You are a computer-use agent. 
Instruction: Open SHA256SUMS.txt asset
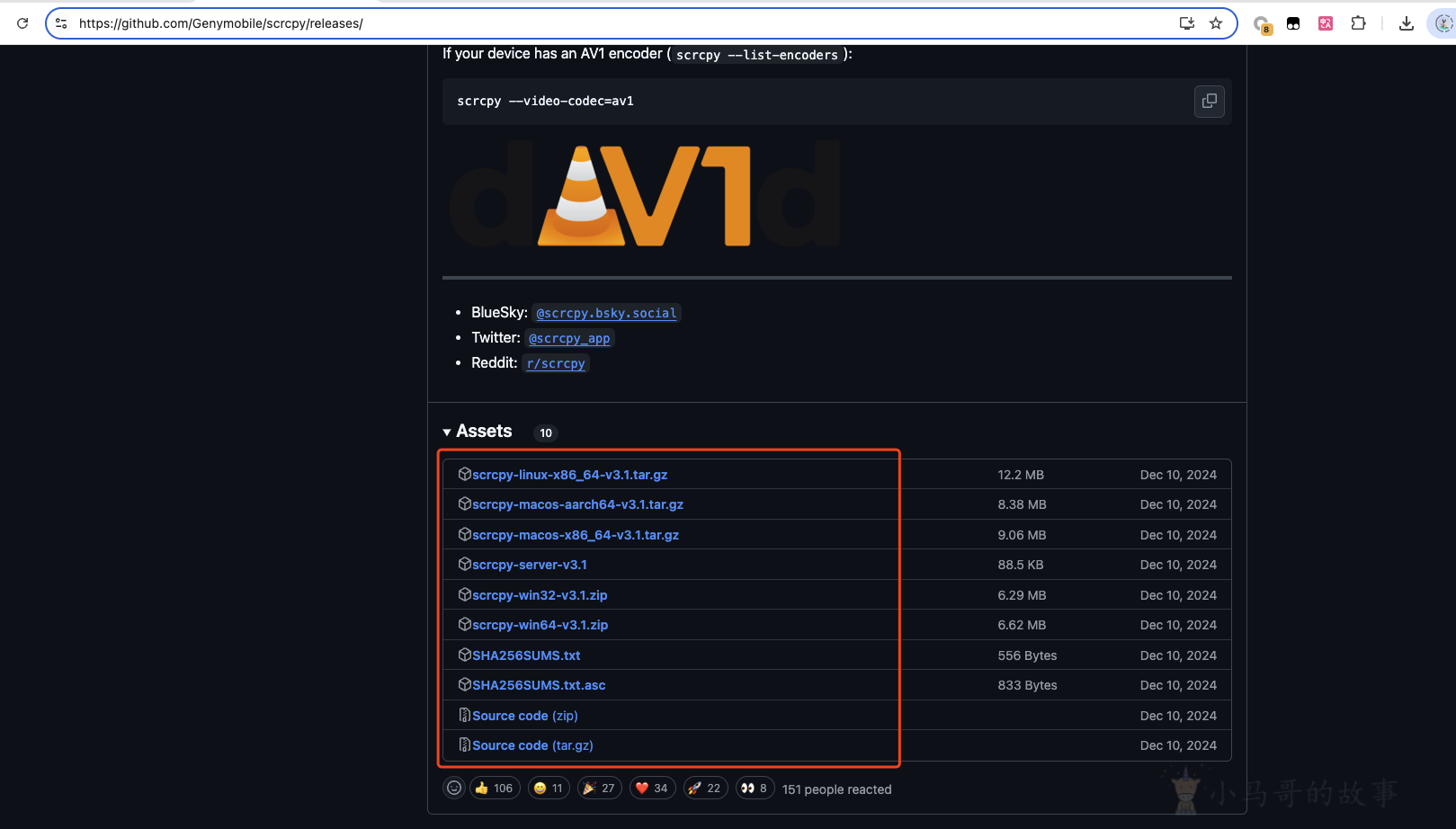[x=526, y=655]
